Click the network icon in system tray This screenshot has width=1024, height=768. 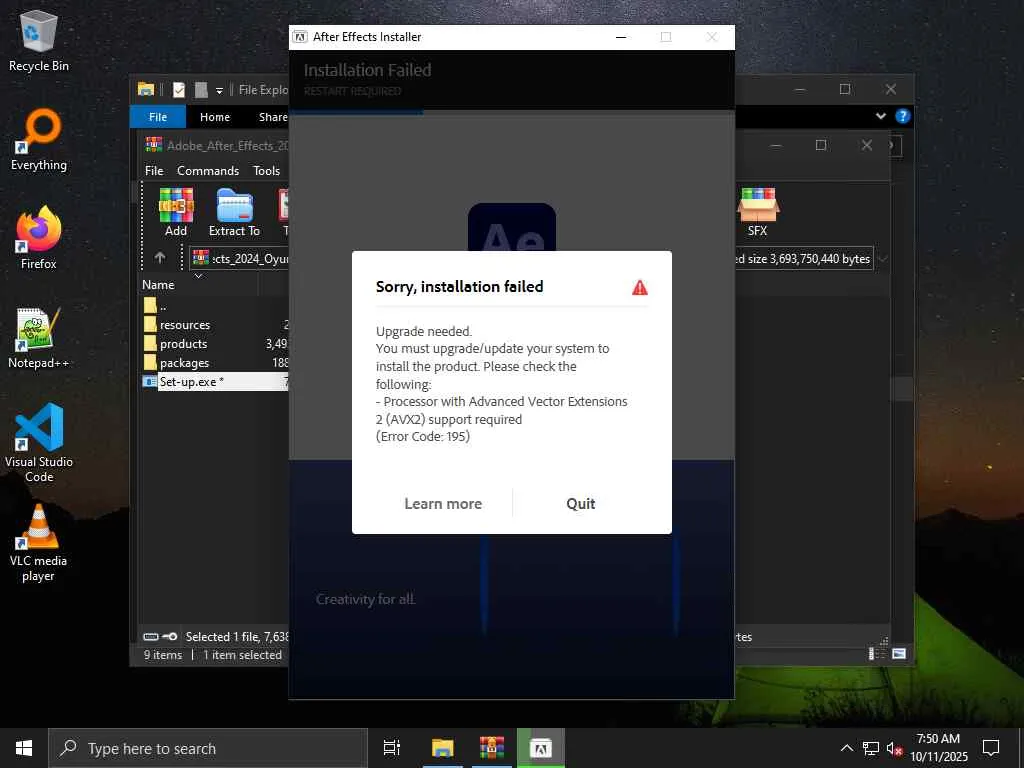click(871, 748)
